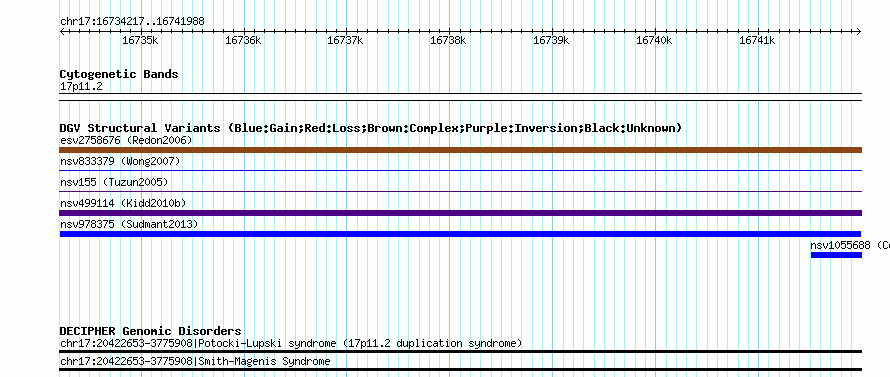Click the thin blue nsv833379 gain line

(461, 171)
